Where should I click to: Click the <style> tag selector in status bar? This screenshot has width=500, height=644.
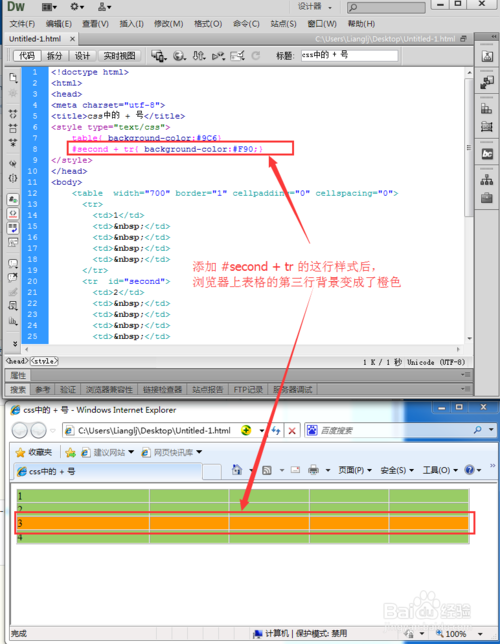pos(44,361)
